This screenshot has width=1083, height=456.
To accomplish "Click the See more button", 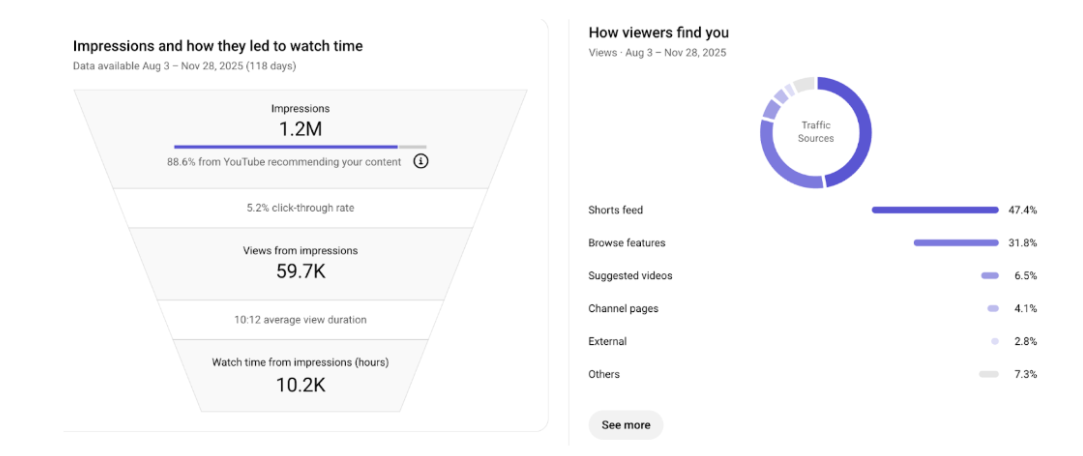I will pos(625,425).
